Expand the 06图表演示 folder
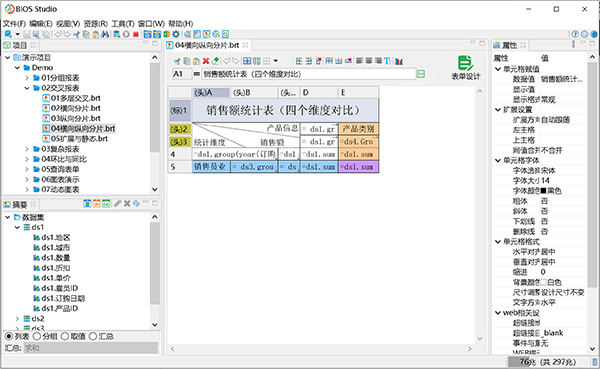The width and height of the screenshot is (600, 369). (27, 180)
